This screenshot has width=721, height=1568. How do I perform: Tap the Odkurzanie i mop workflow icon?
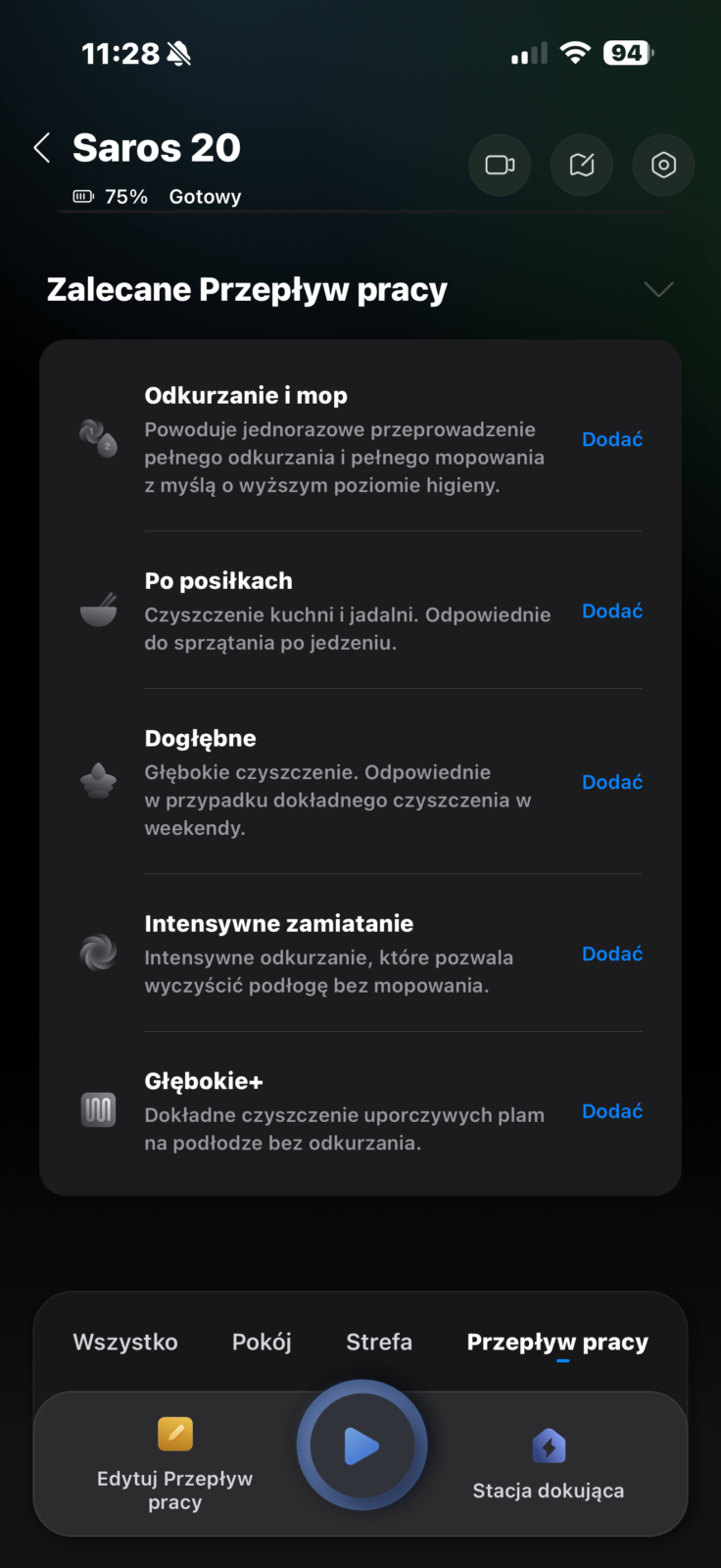click(x=98, y=438)
